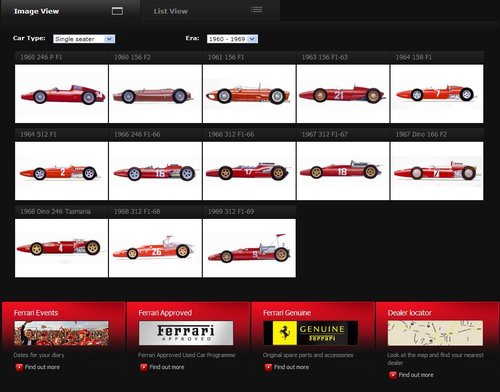Switch to the Image View tab

click(x=70, y=11)
